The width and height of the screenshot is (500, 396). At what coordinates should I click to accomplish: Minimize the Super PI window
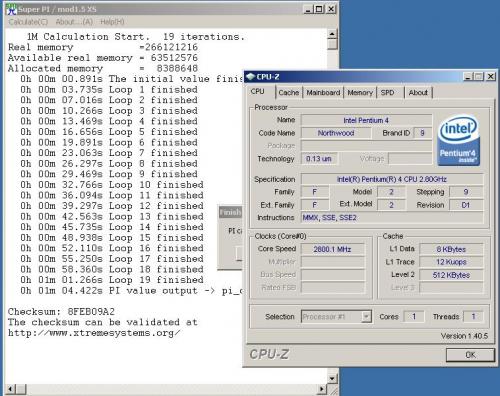(x=308, y=9)
